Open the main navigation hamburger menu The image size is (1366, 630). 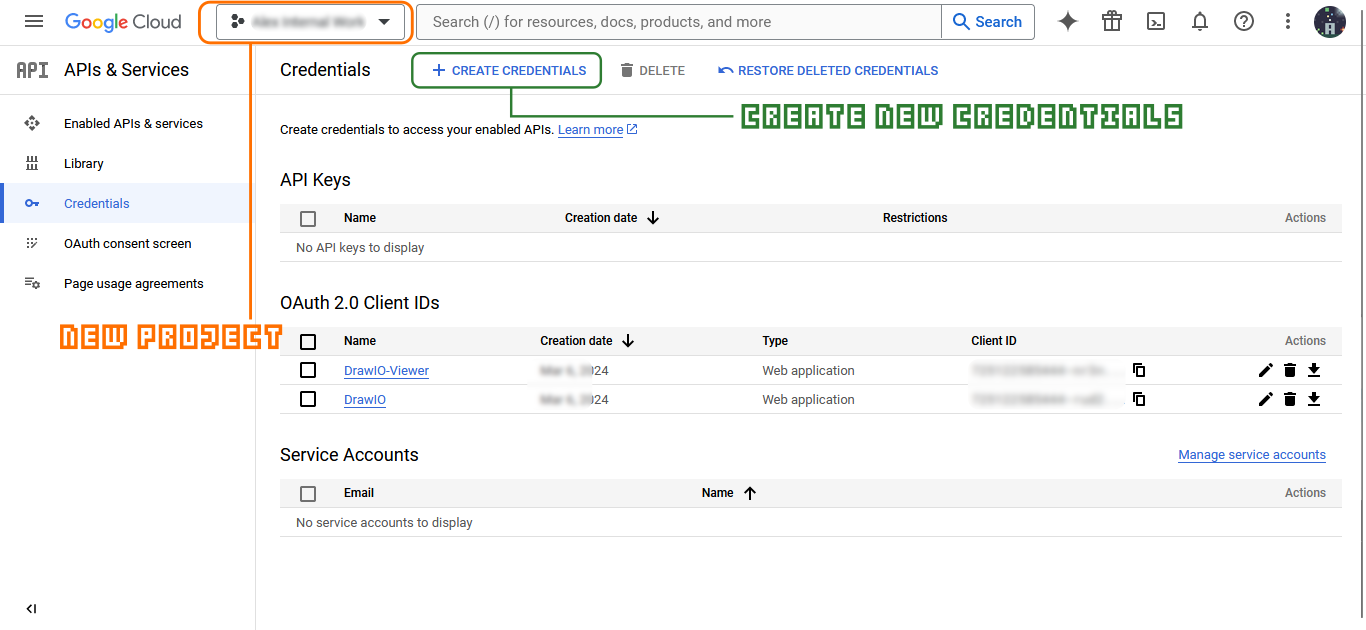(34, 21)
